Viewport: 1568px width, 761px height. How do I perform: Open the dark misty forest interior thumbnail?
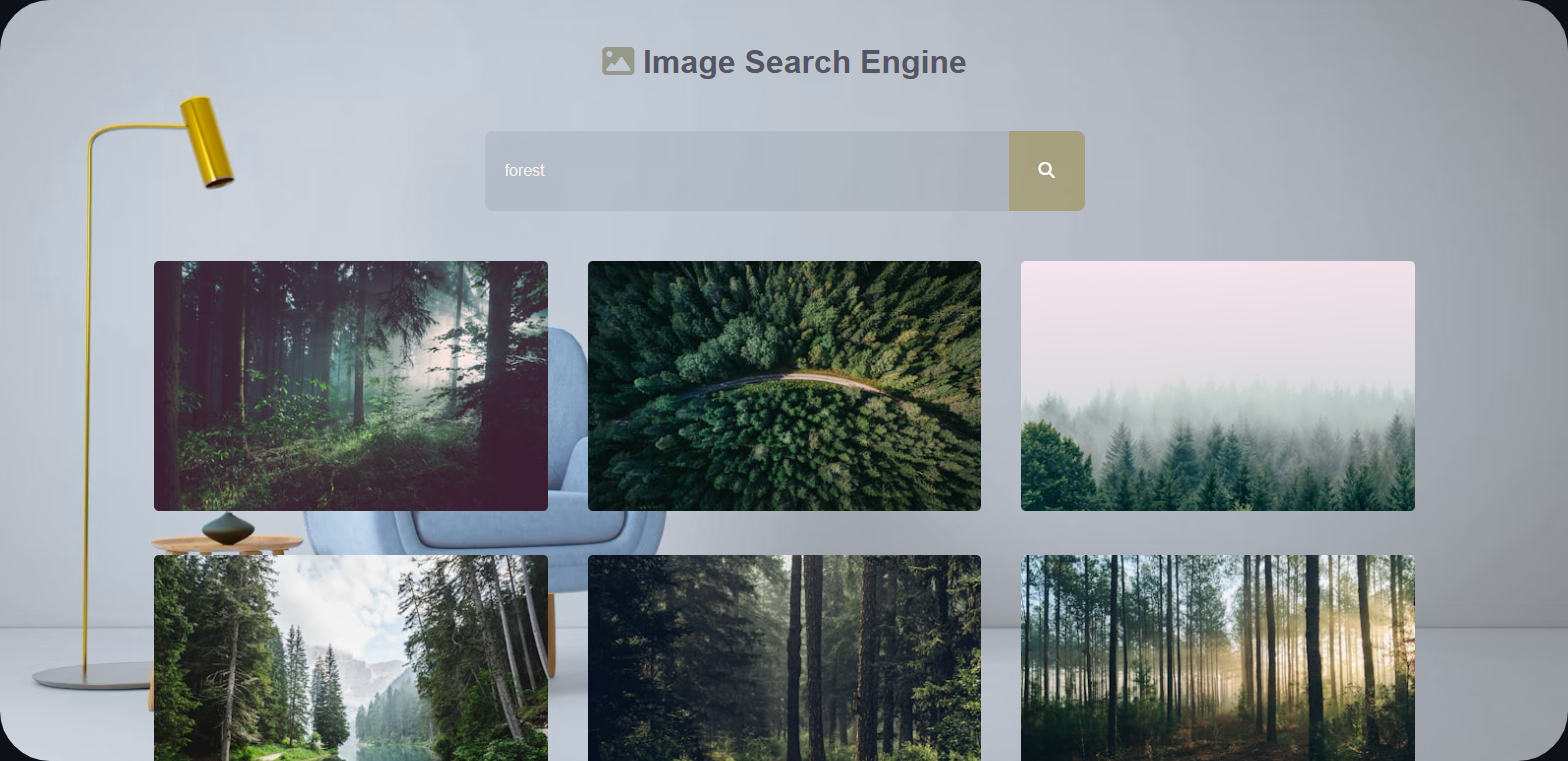tap(351, 386)
